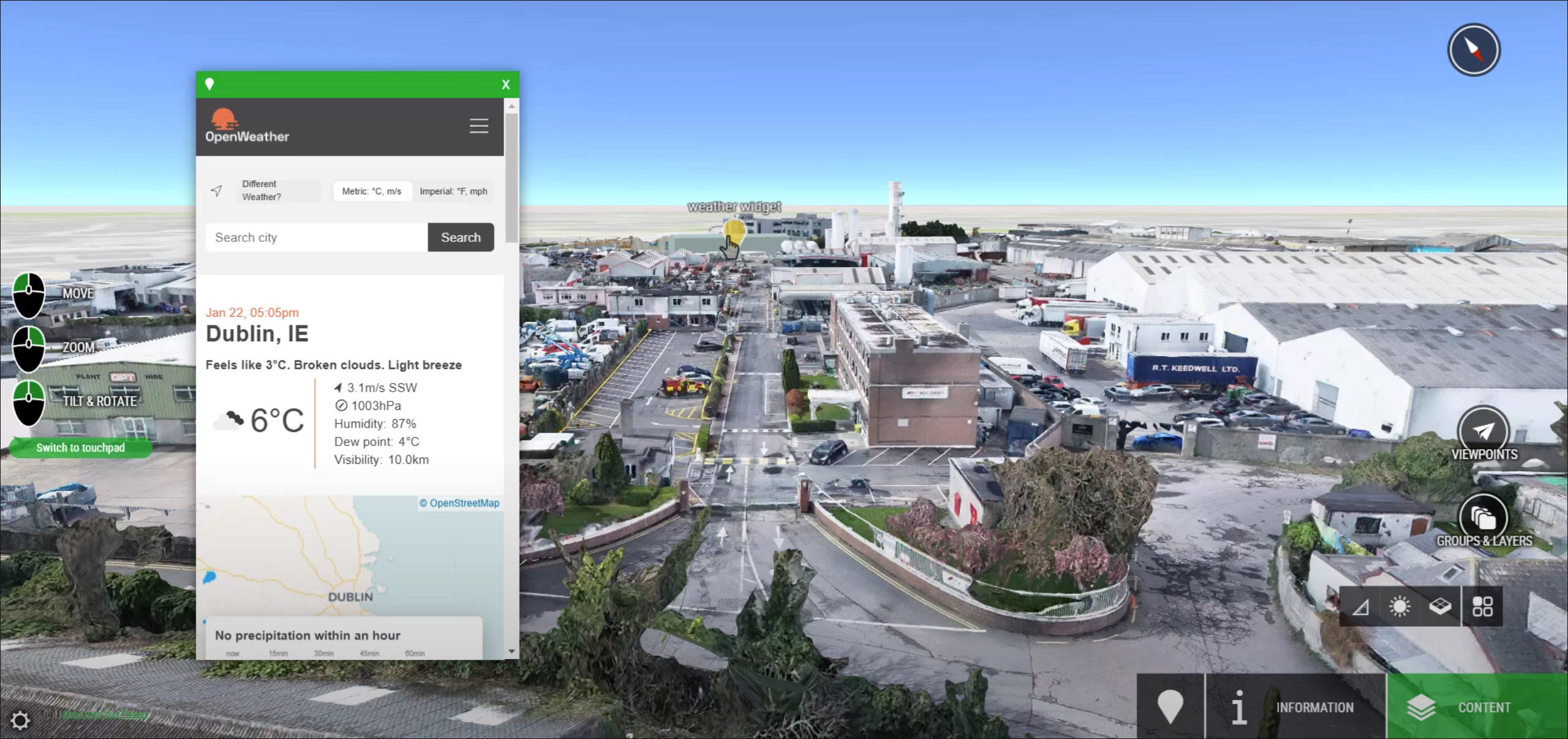
Task: Click the 6°C temperature reading
Action: point(277,420)
